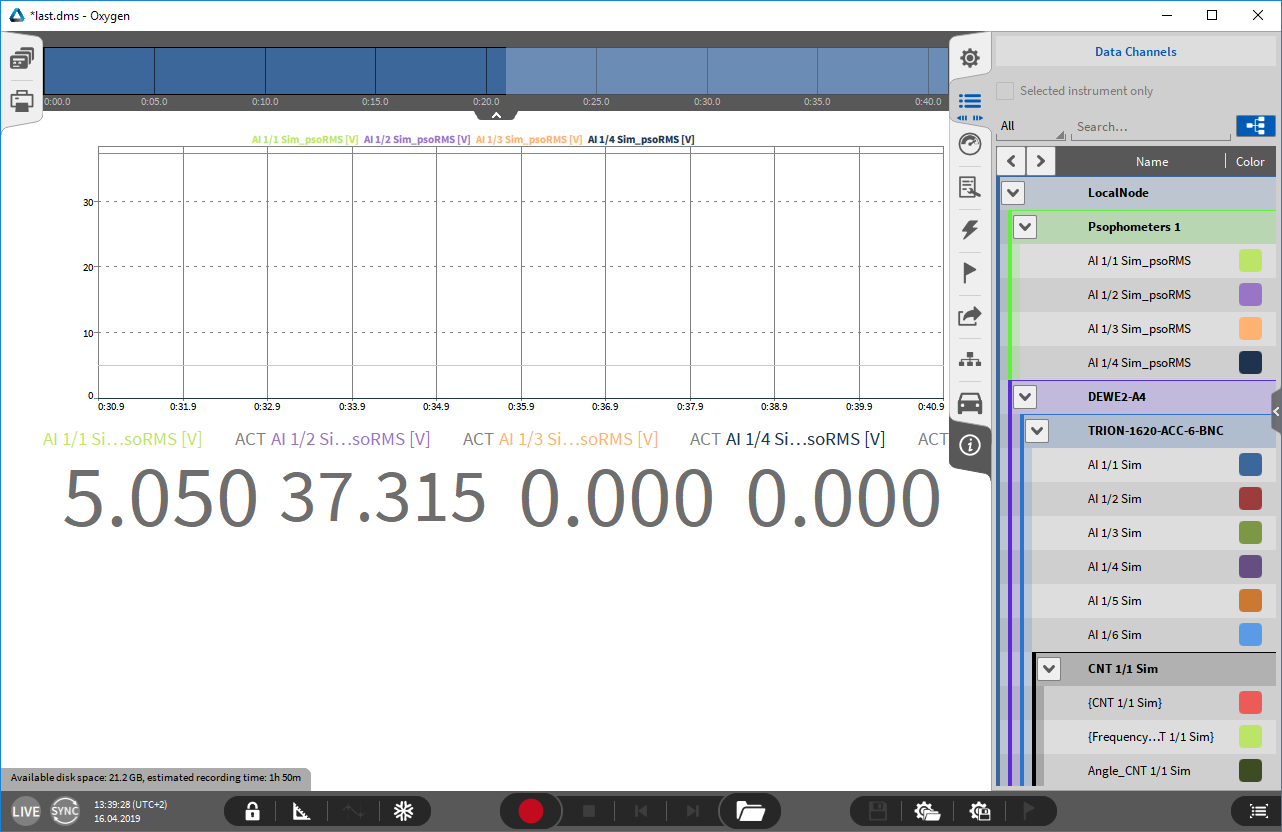Open the measurement file folder icon

point(750,811)
